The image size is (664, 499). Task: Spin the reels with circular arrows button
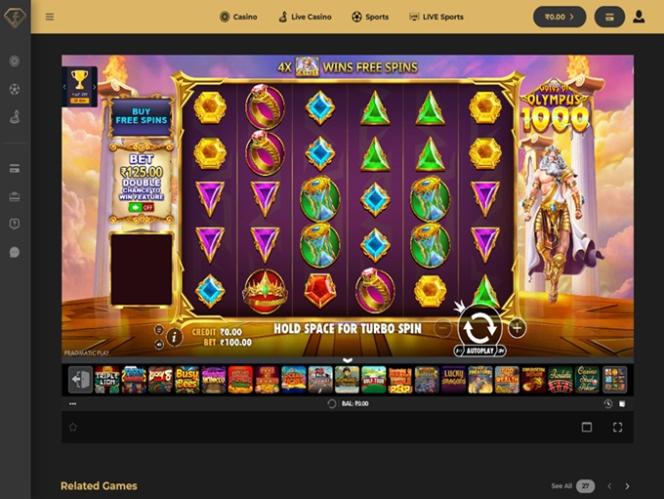point(480,327)
